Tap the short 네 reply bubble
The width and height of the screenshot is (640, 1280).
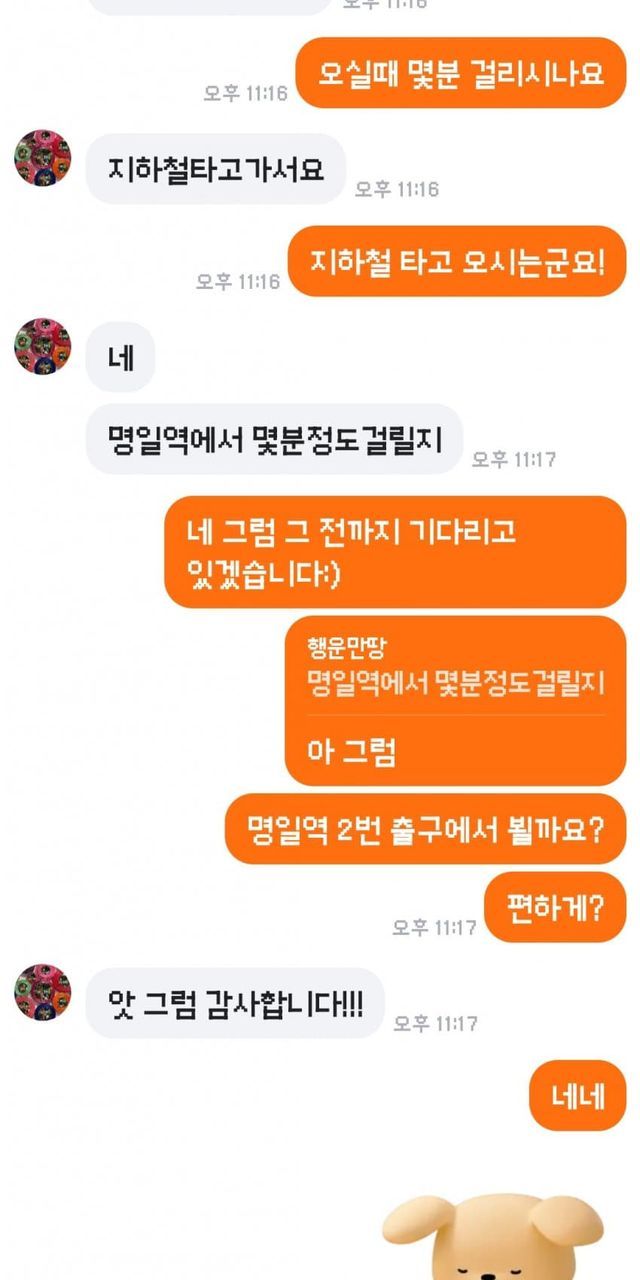coord(120,357)
